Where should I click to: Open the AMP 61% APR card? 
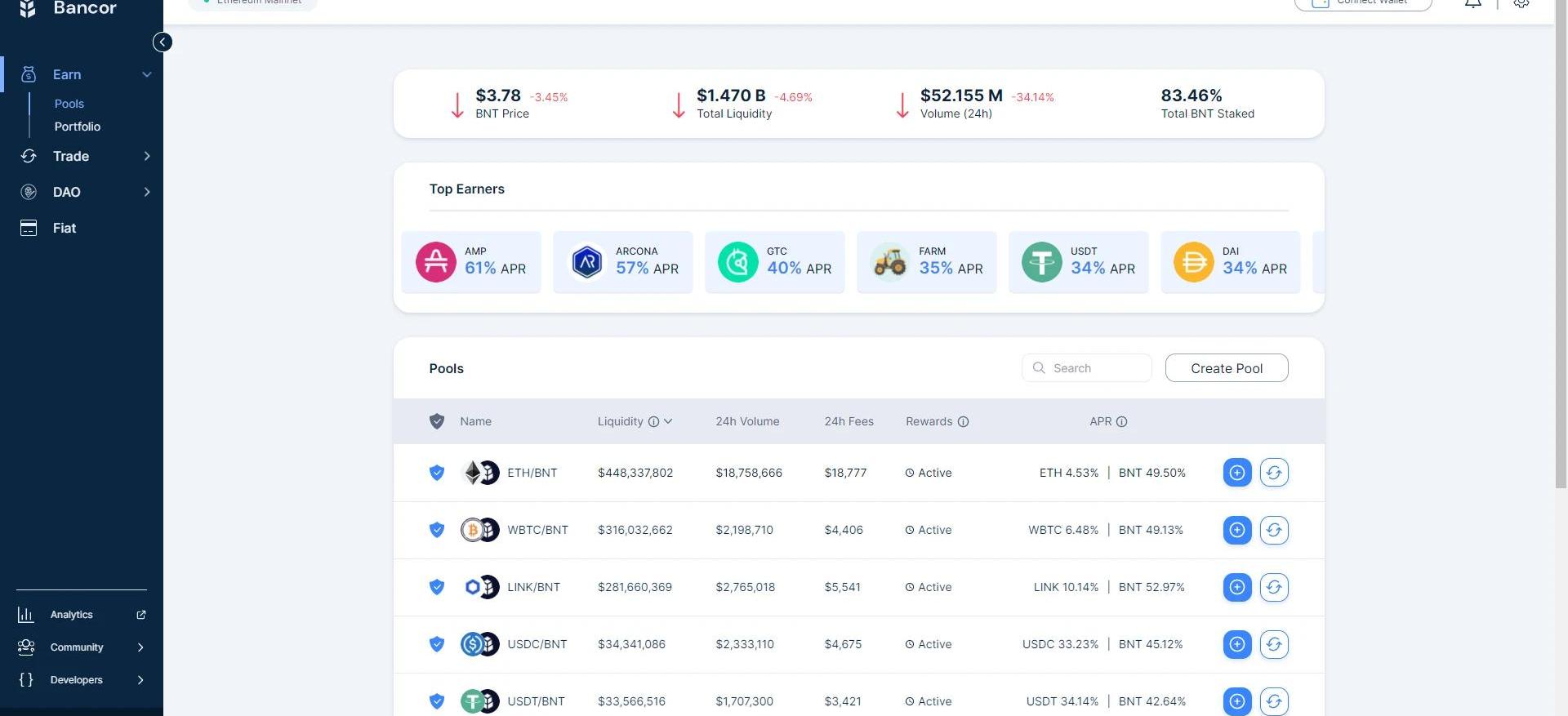click(x=471, y=262)
